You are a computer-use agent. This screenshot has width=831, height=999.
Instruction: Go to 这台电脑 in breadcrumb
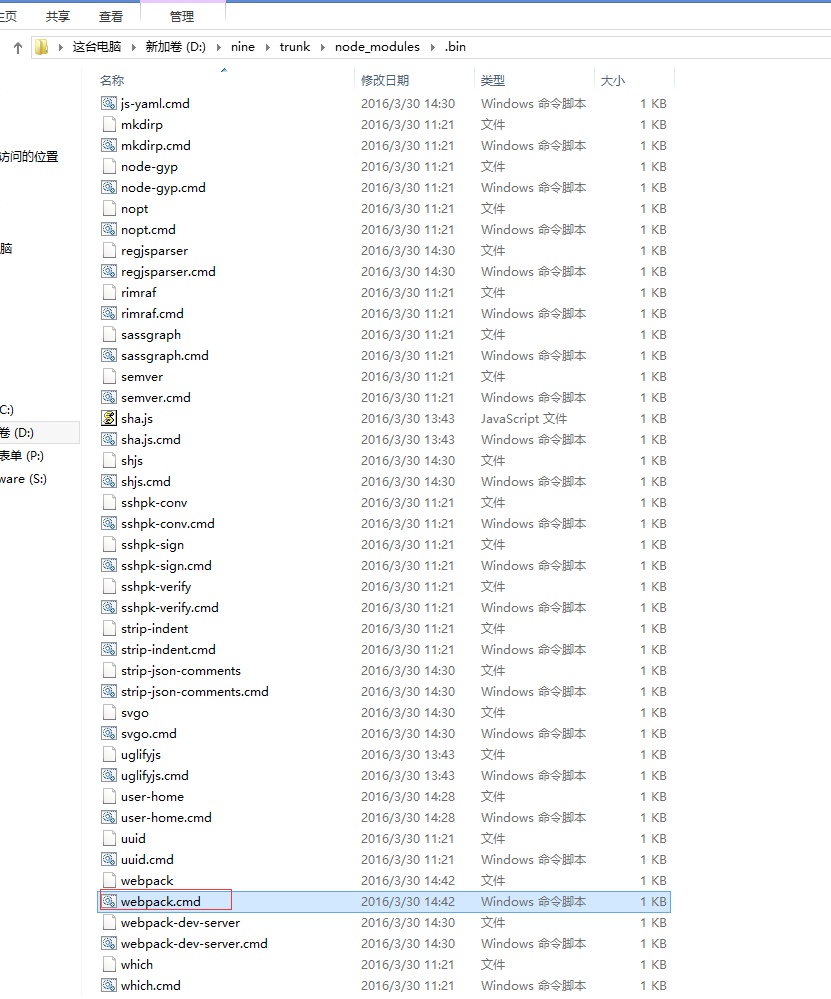pyautogui.click(x=97, y=47)
